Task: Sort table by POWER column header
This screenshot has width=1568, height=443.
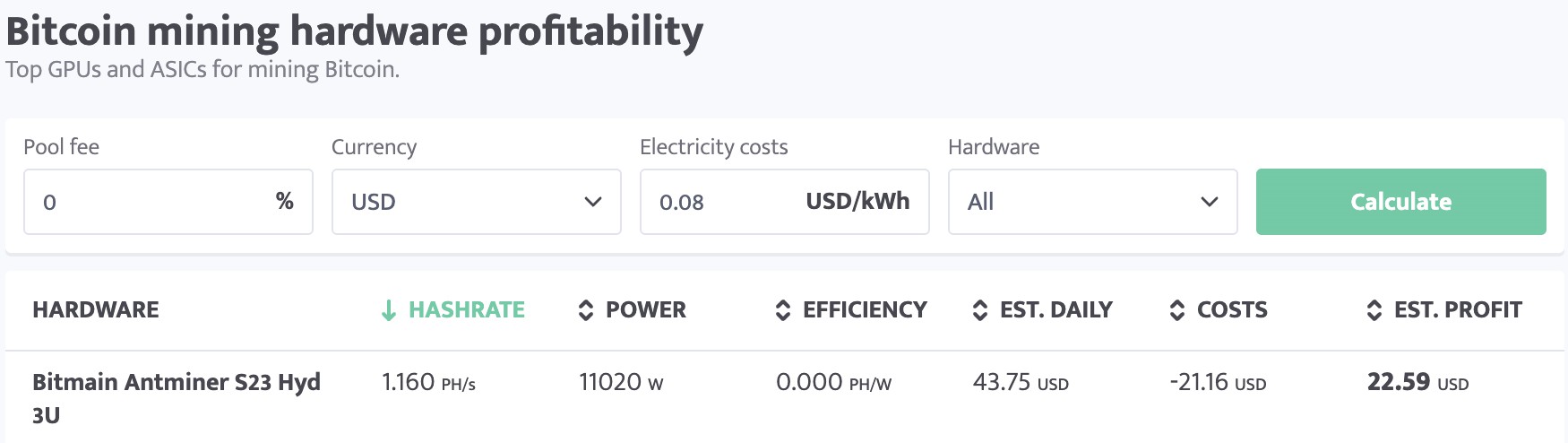Action: [x=645, y=310]
